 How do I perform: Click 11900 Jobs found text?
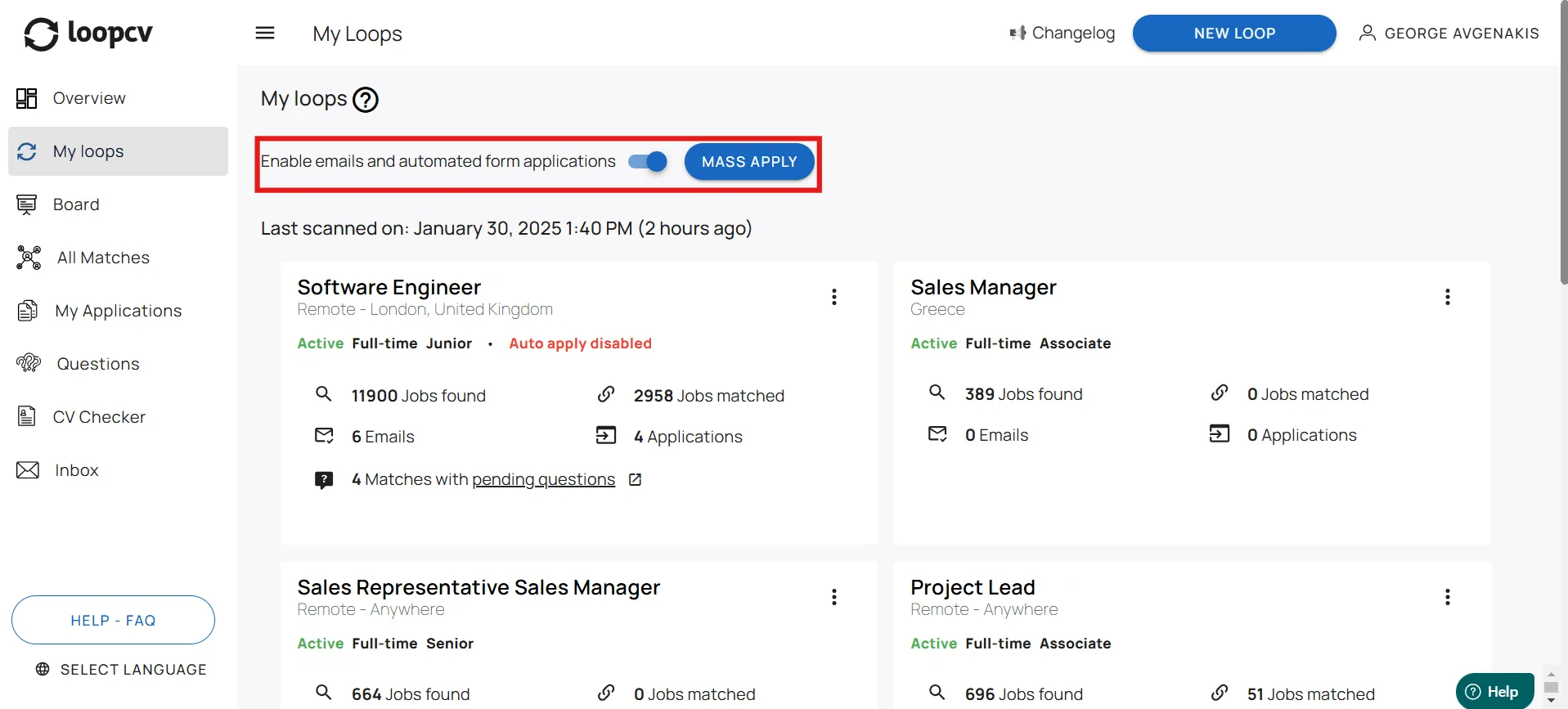[x=419, y=396]
